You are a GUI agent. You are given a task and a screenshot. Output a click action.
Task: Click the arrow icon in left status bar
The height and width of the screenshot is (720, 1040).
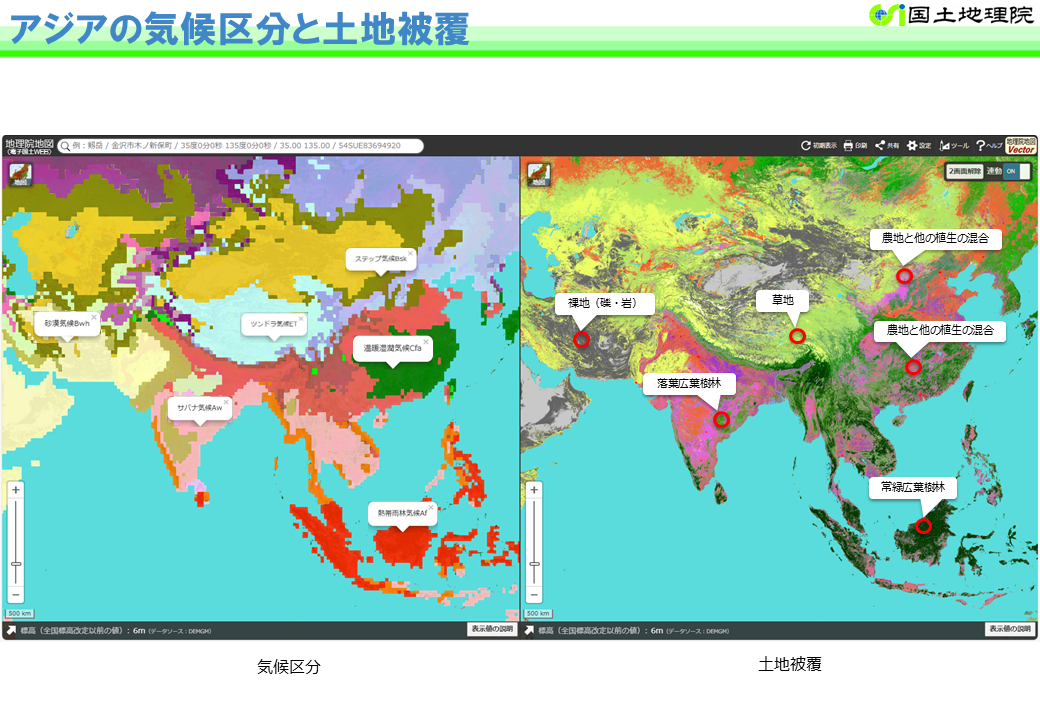pyautogui.click(x=11, y=630)
